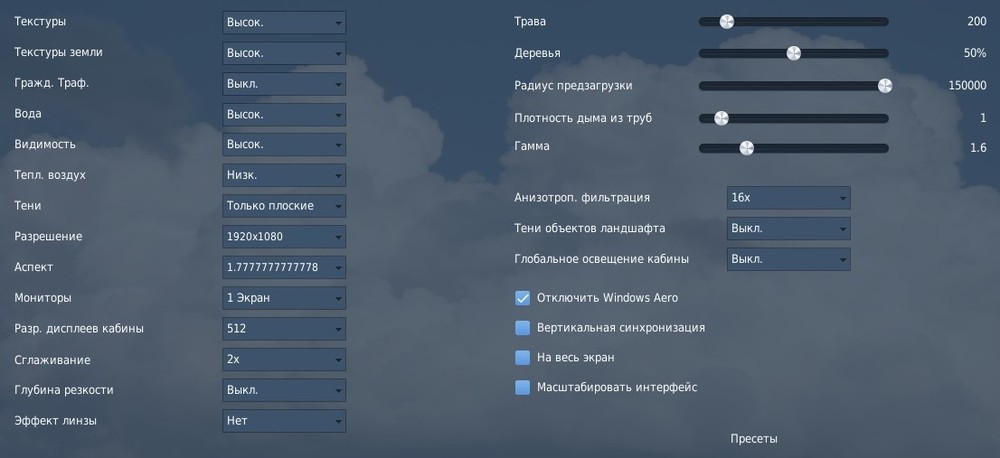Expand the Глубина резкости dropdown
The height and width of the screenshot is (458, 1000).
284,390
